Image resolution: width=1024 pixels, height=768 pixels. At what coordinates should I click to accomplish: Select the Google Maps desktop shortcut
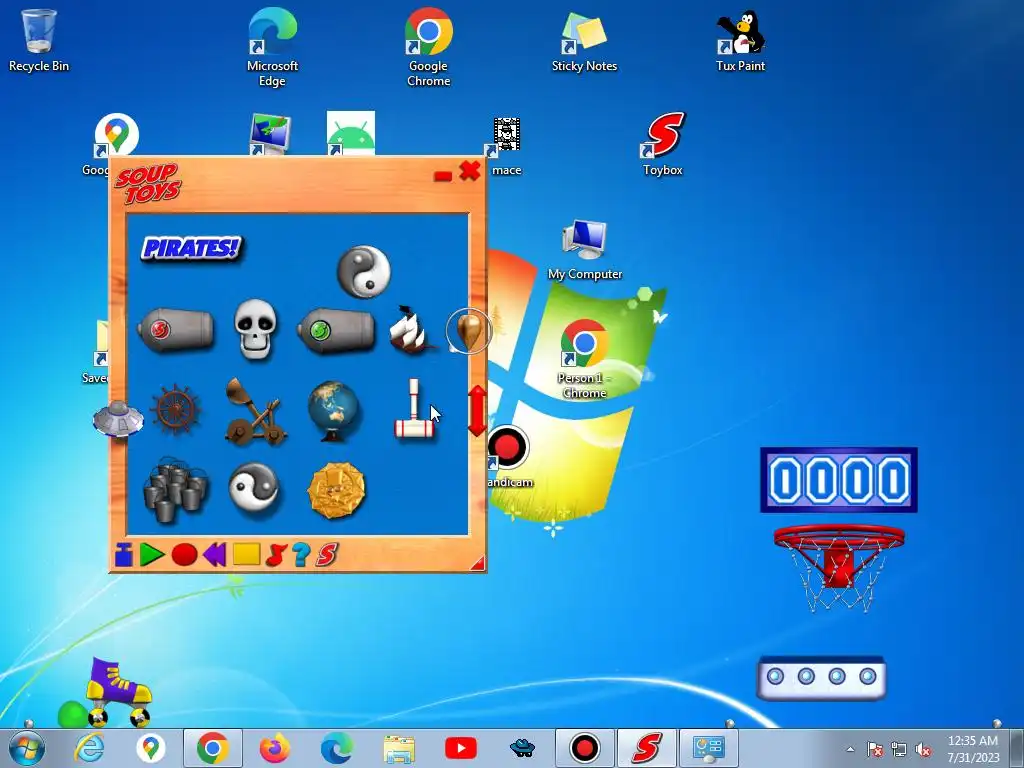tap(116, 136)
